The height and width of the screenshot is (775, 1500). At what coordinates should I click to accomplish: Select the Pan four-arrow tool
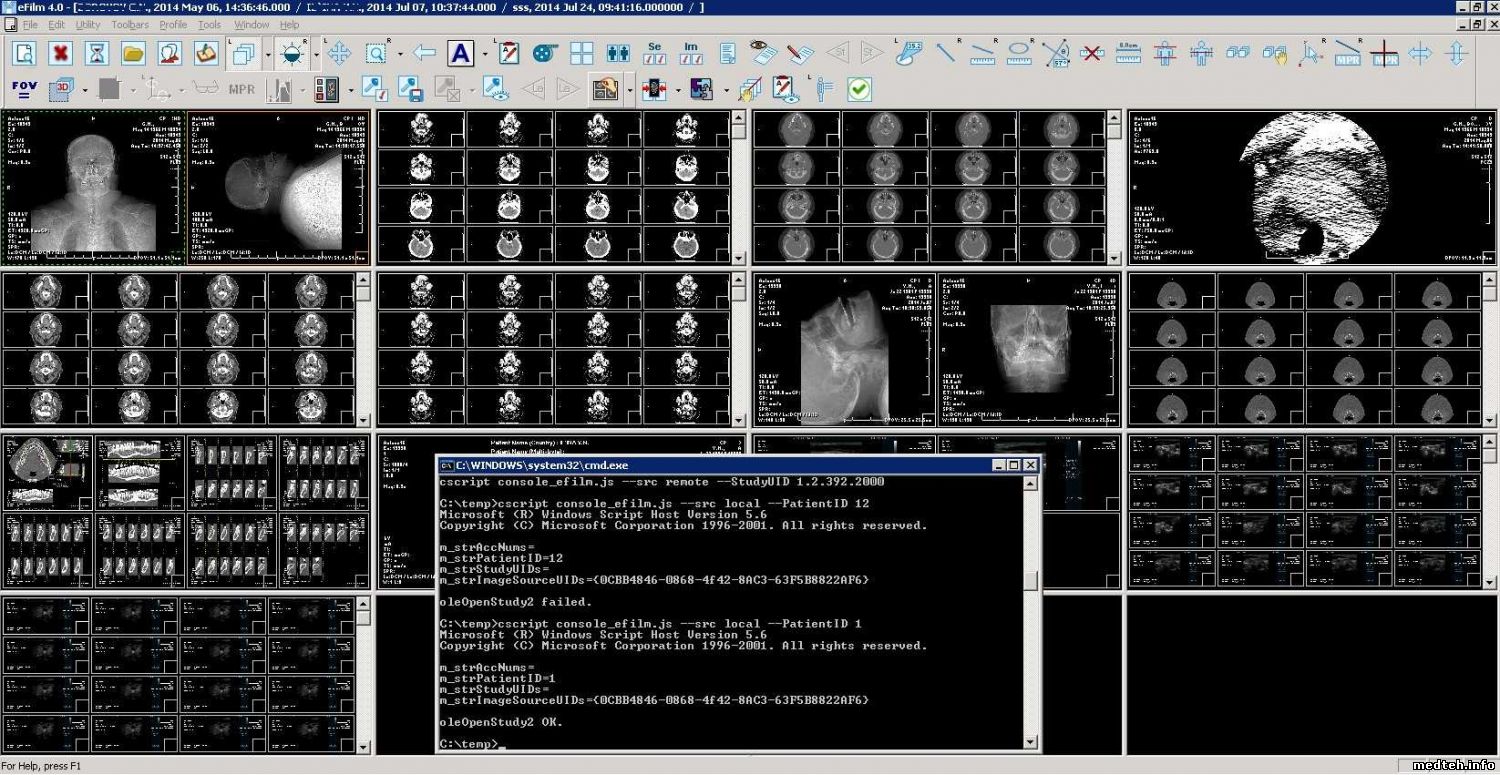point(339,53)
